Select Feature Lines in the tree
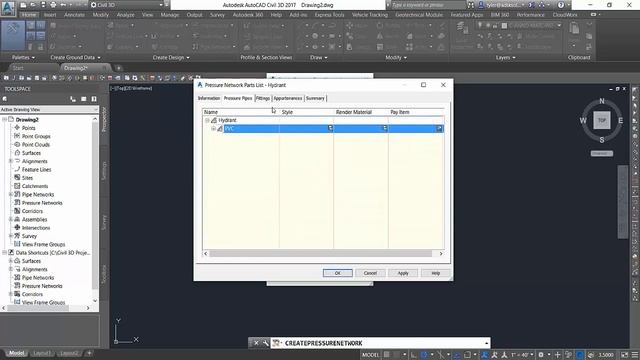 click(x=36, y=169)
